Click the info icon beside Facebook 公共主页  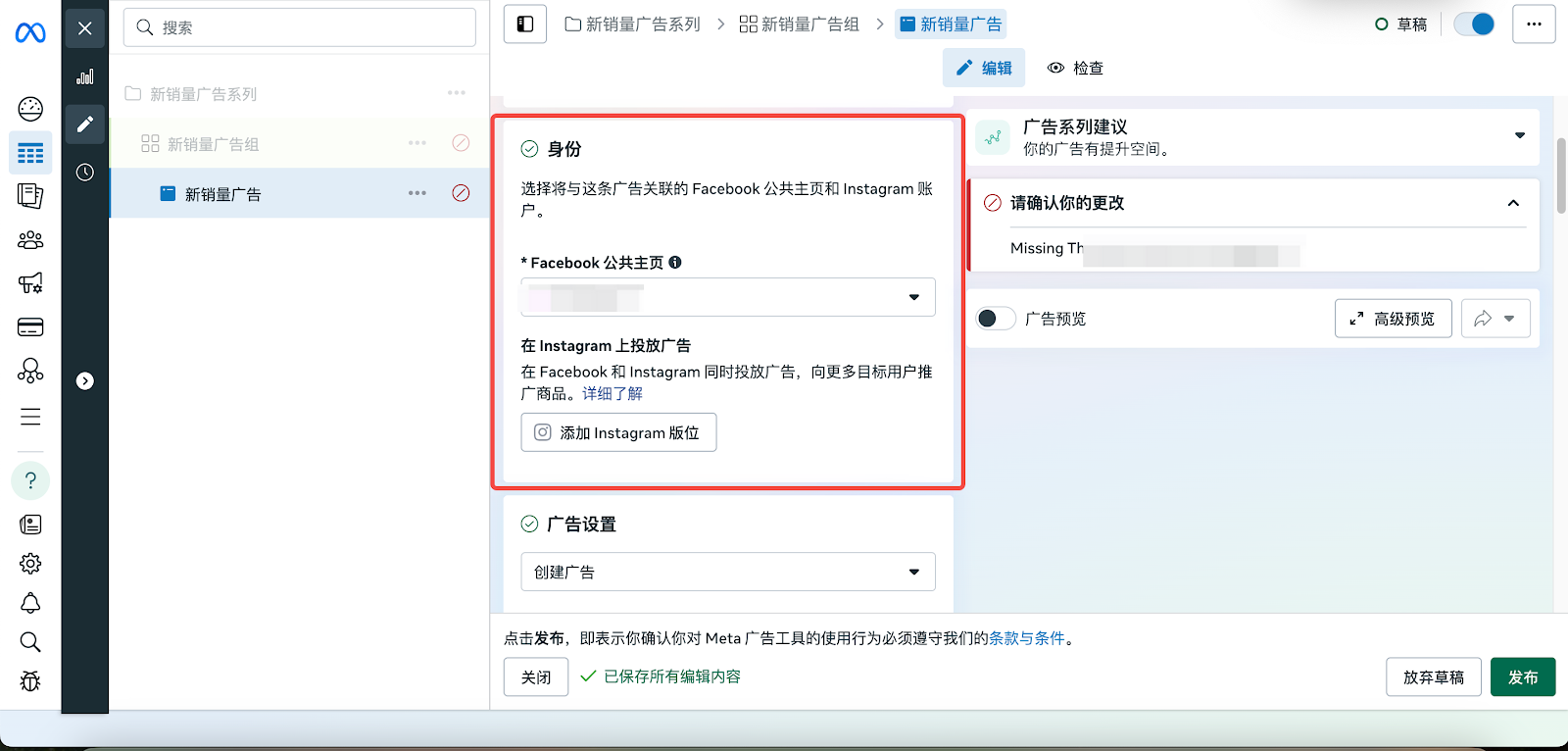coord(675,263)
